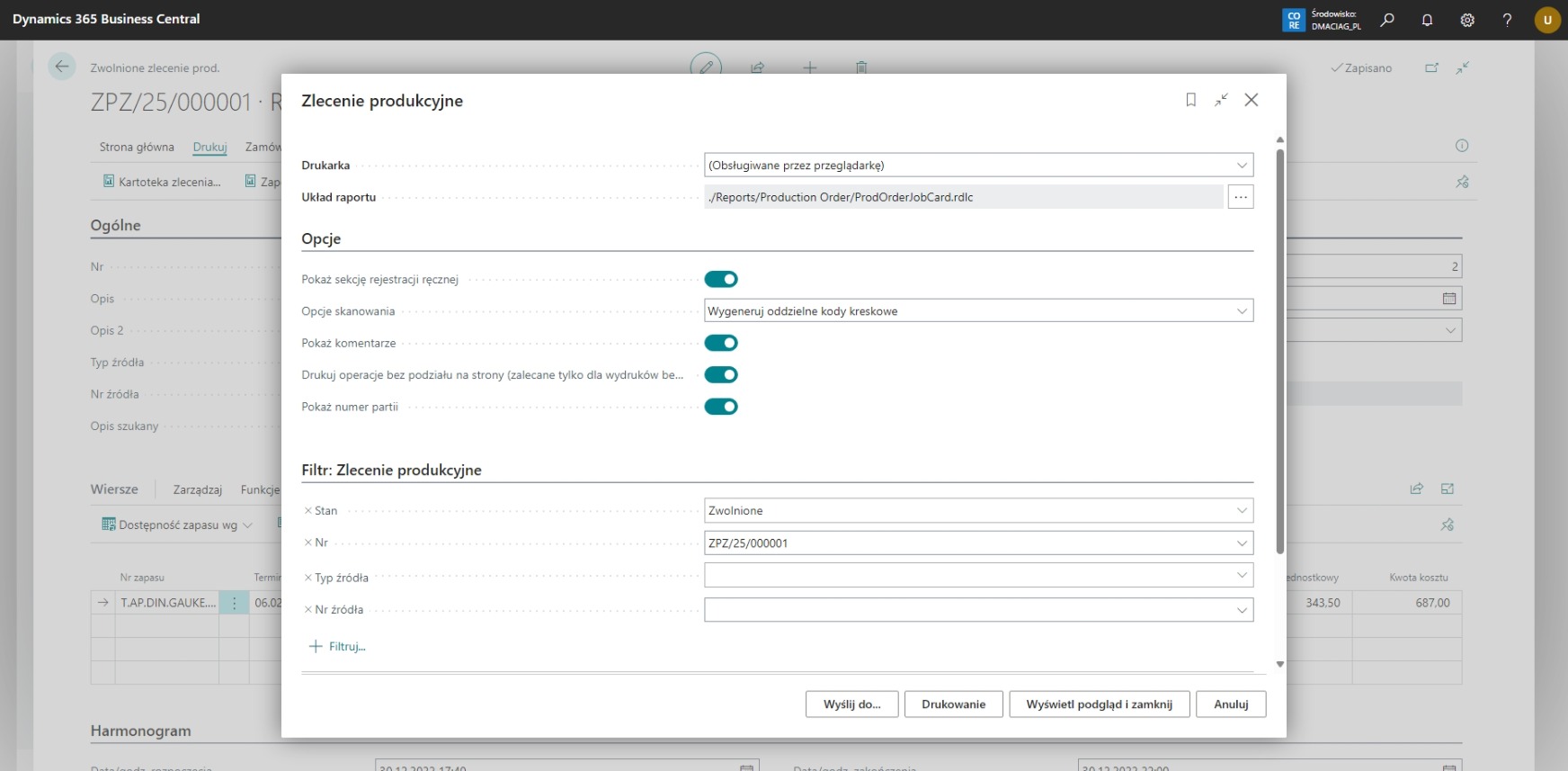Toggle Pokaż sekcję rejestracji ręcznej switch
This screenshot has height=771, width=1568.
tap(721, 279)
